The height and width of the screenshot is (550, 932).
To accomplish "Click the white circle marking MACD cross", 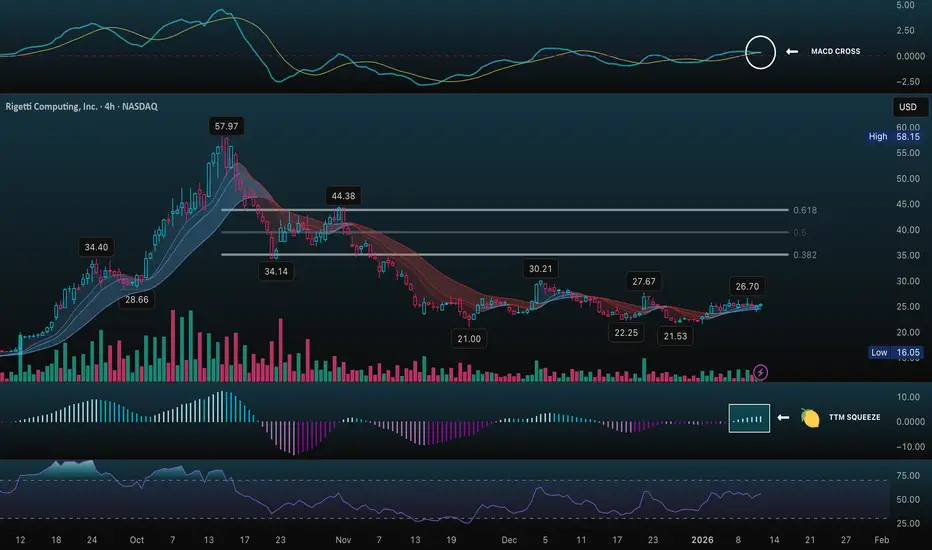I will click(760, 52).
